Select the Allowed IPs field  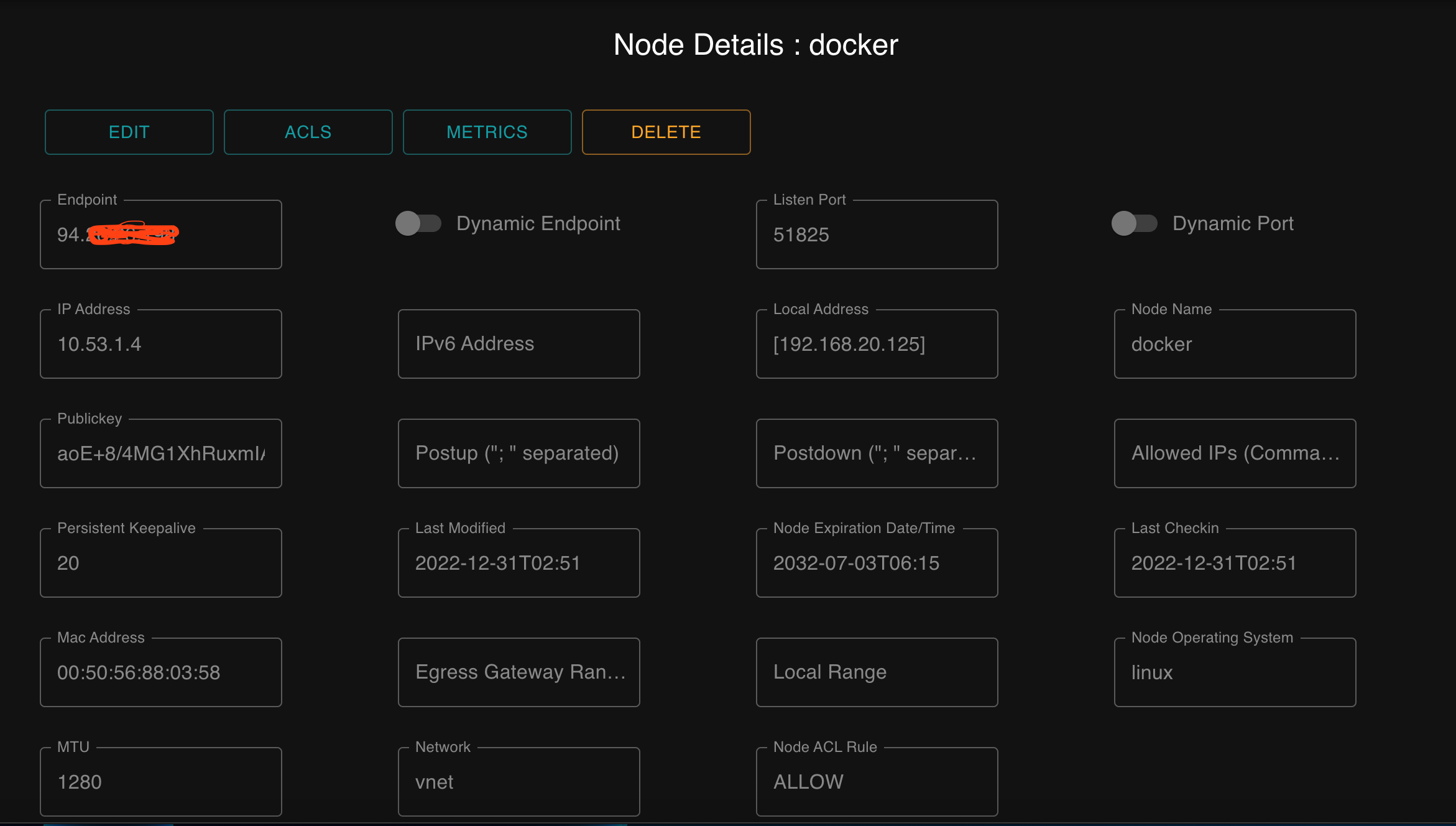pyautogui.click(x=1235, y=453)
